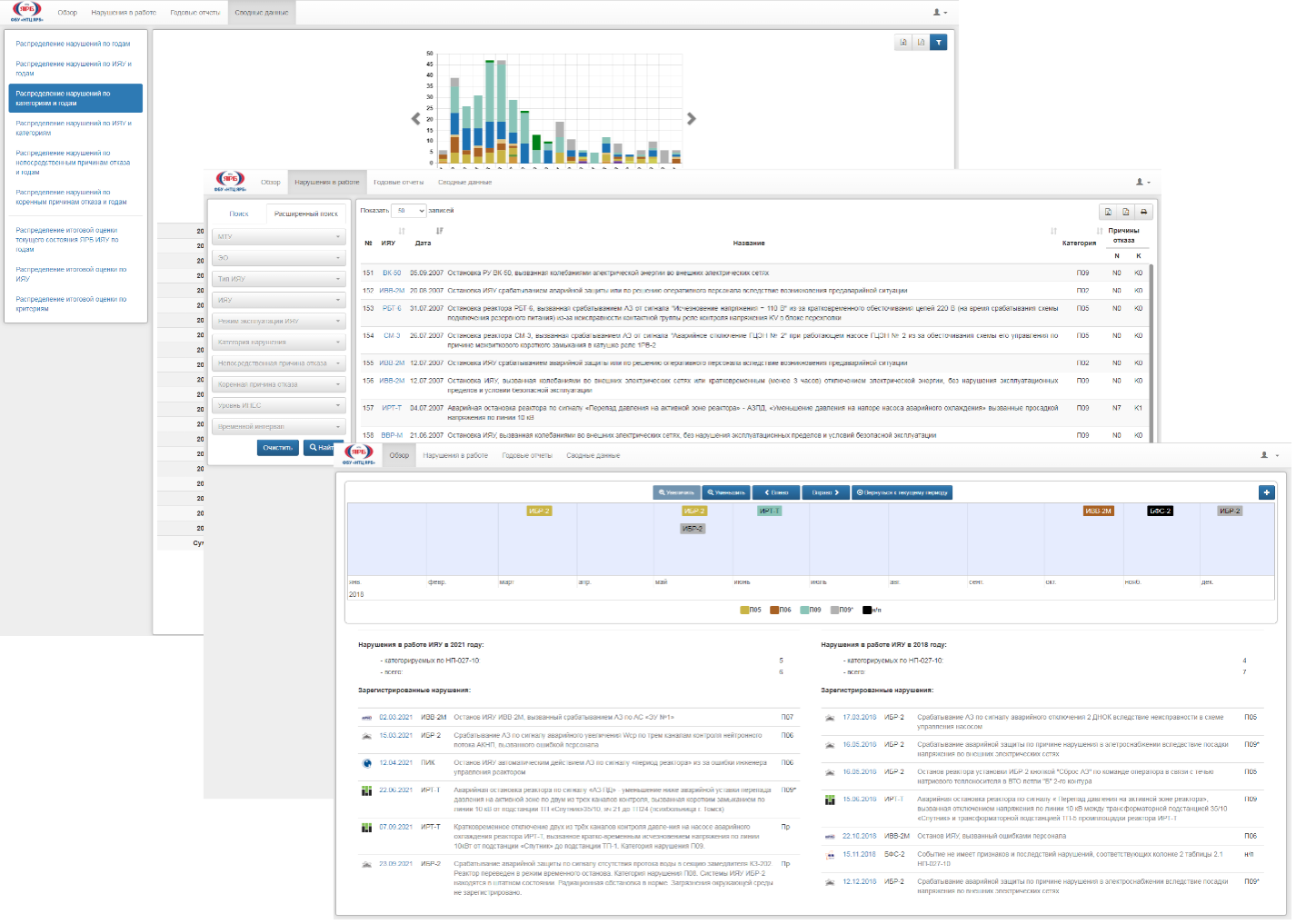Click the first export icon above the chart
The image size is (1296, 924).
(903, 42)
